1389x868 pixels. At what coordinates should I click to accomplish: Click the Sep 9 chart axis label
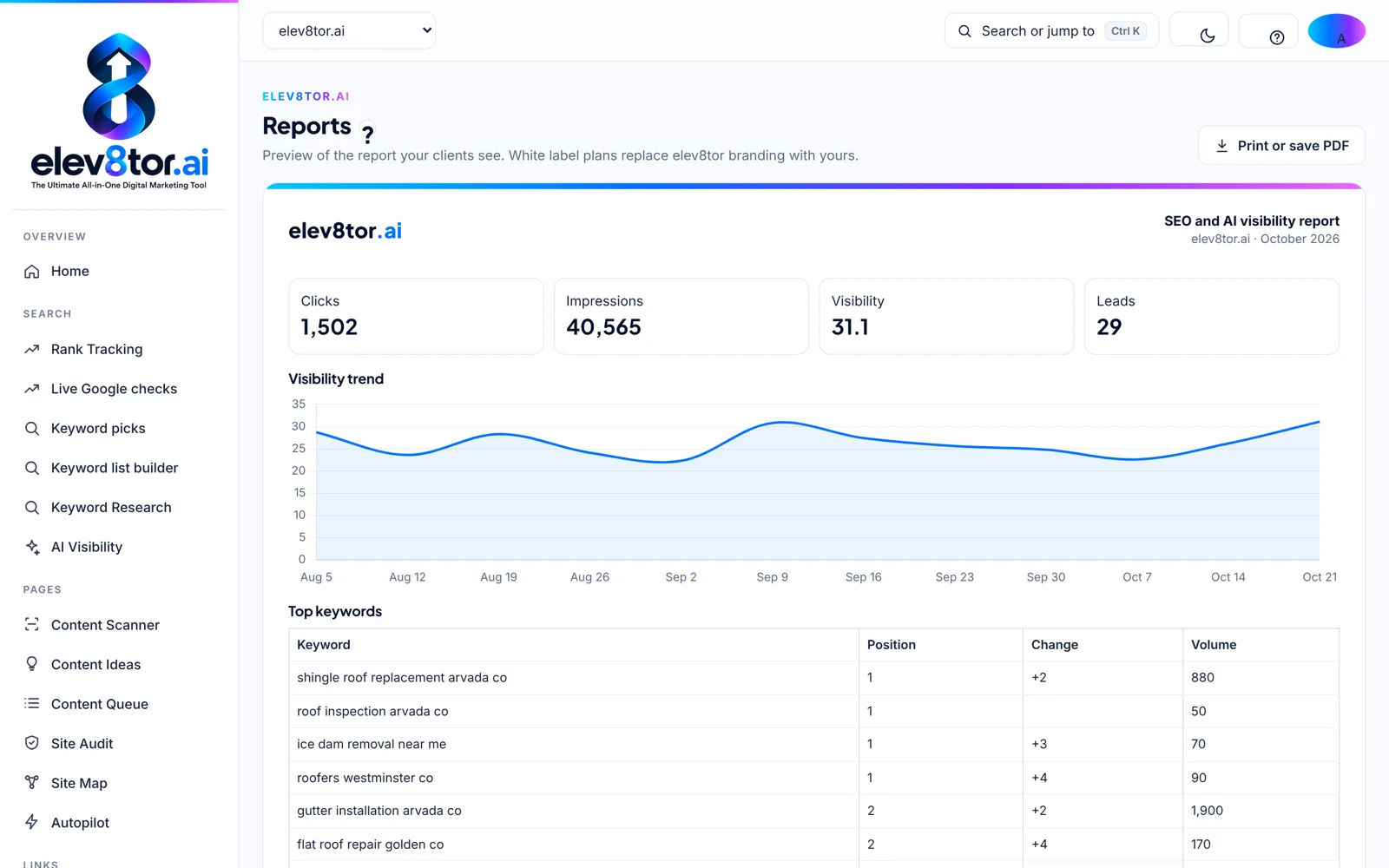tap(773, 577)
